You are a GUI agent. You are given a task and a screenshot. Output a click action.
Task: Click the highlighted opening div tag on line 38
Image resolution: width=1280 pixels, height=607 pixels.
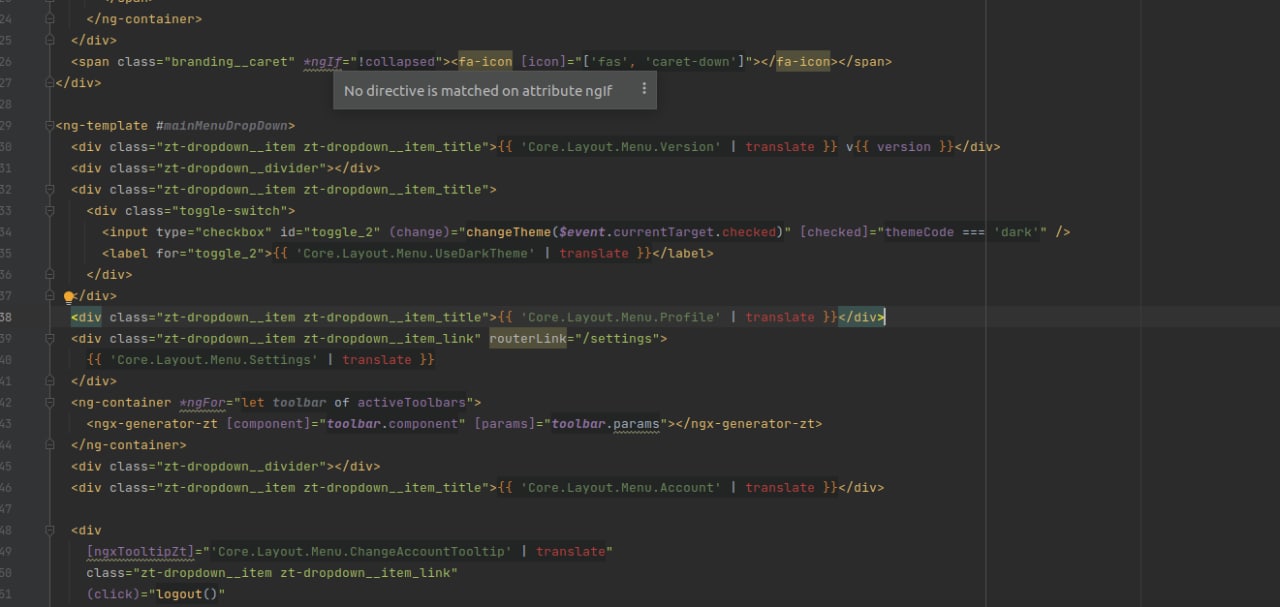point(86,317)
